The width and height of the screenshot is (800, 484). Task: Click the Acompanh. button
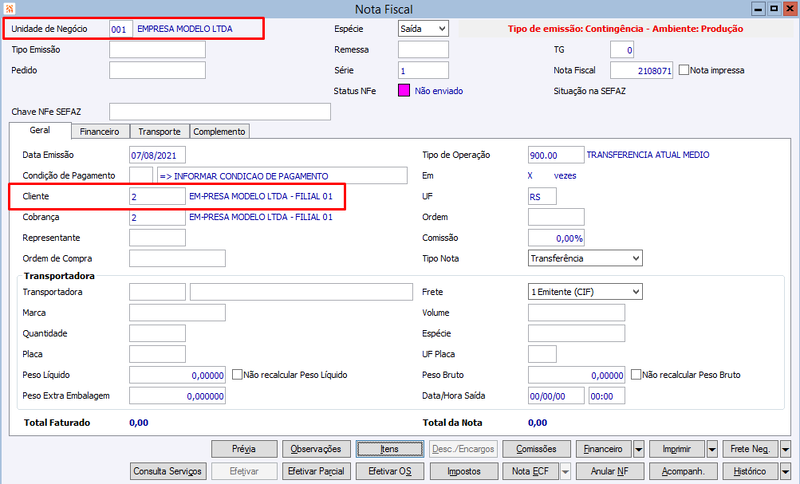click(684, 471)
